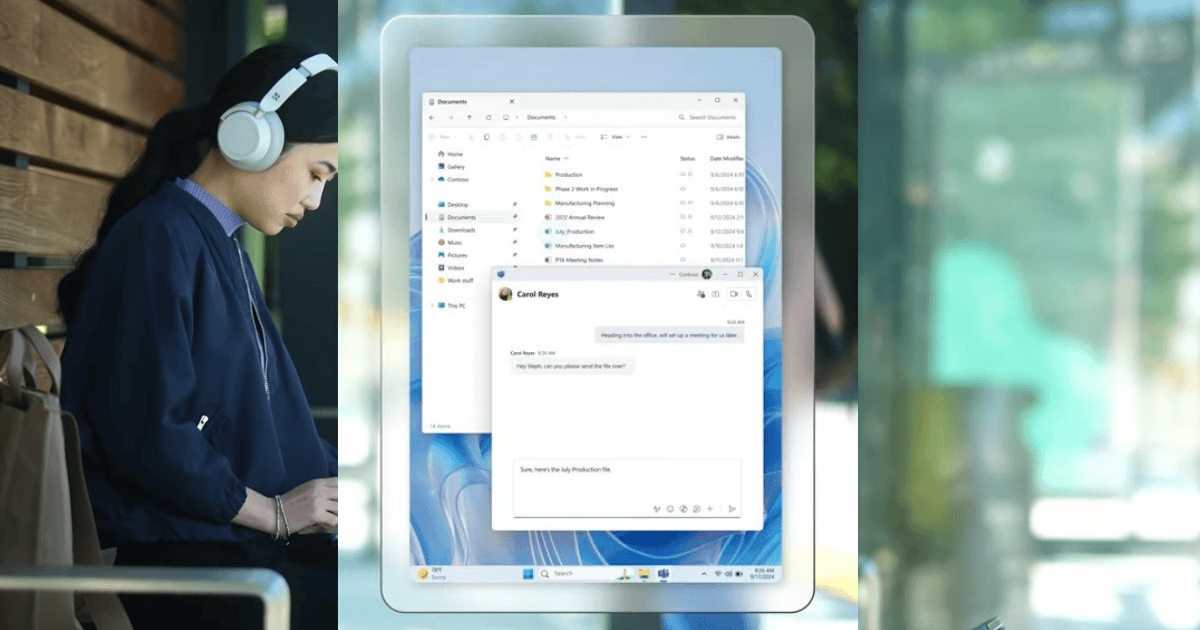The height and width of the screenshot is (630, 1200).
Task: Select the July_Production file
Action: pos(574,231)
